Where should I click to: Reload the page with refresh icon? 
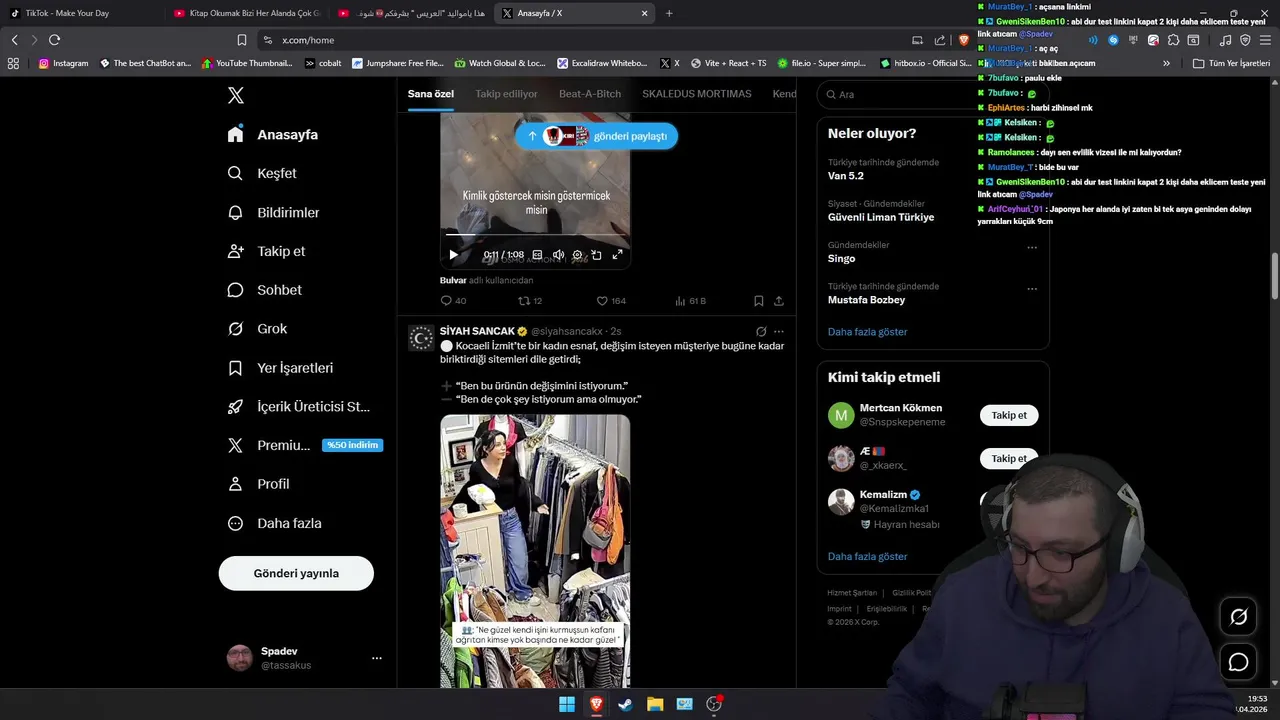[54, 40]
